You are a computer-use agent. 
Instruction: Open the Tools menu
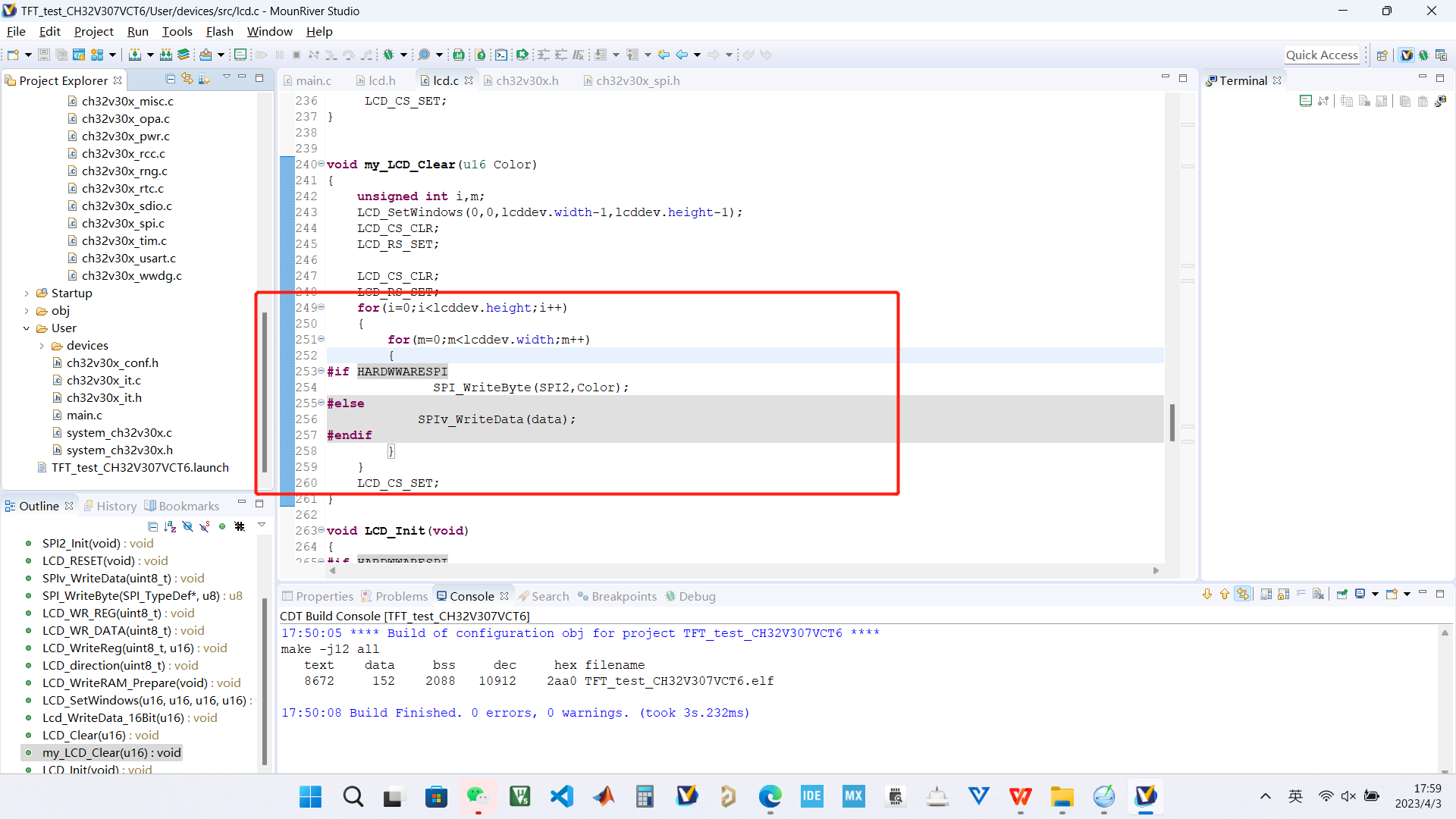pyautogui.click(x=177, y=31)
